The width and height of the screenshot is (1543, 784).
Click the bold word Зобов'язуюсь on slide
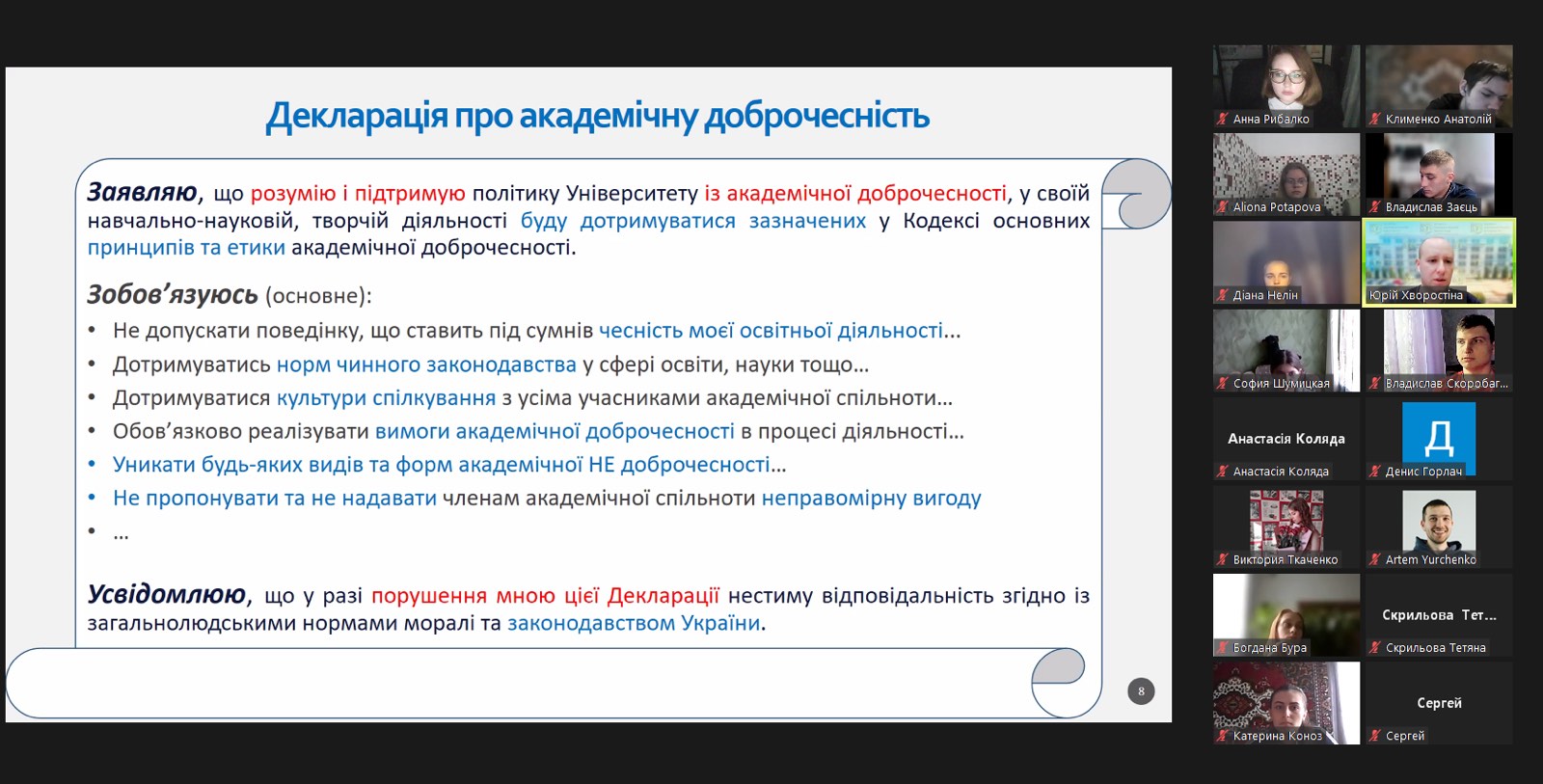tap(173, 295)
